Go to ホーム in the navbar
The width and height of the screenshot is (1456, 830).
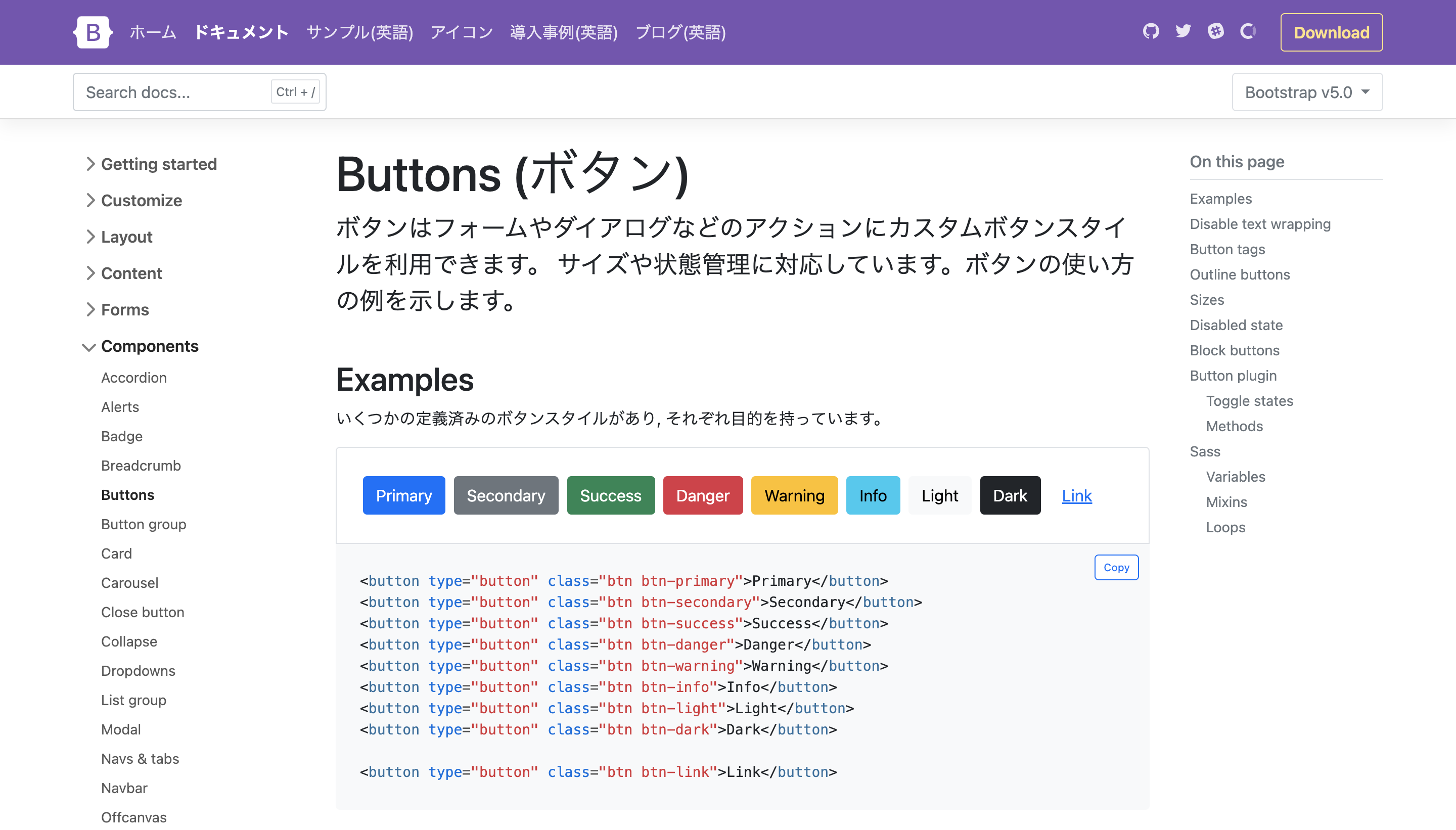[153, 32]
